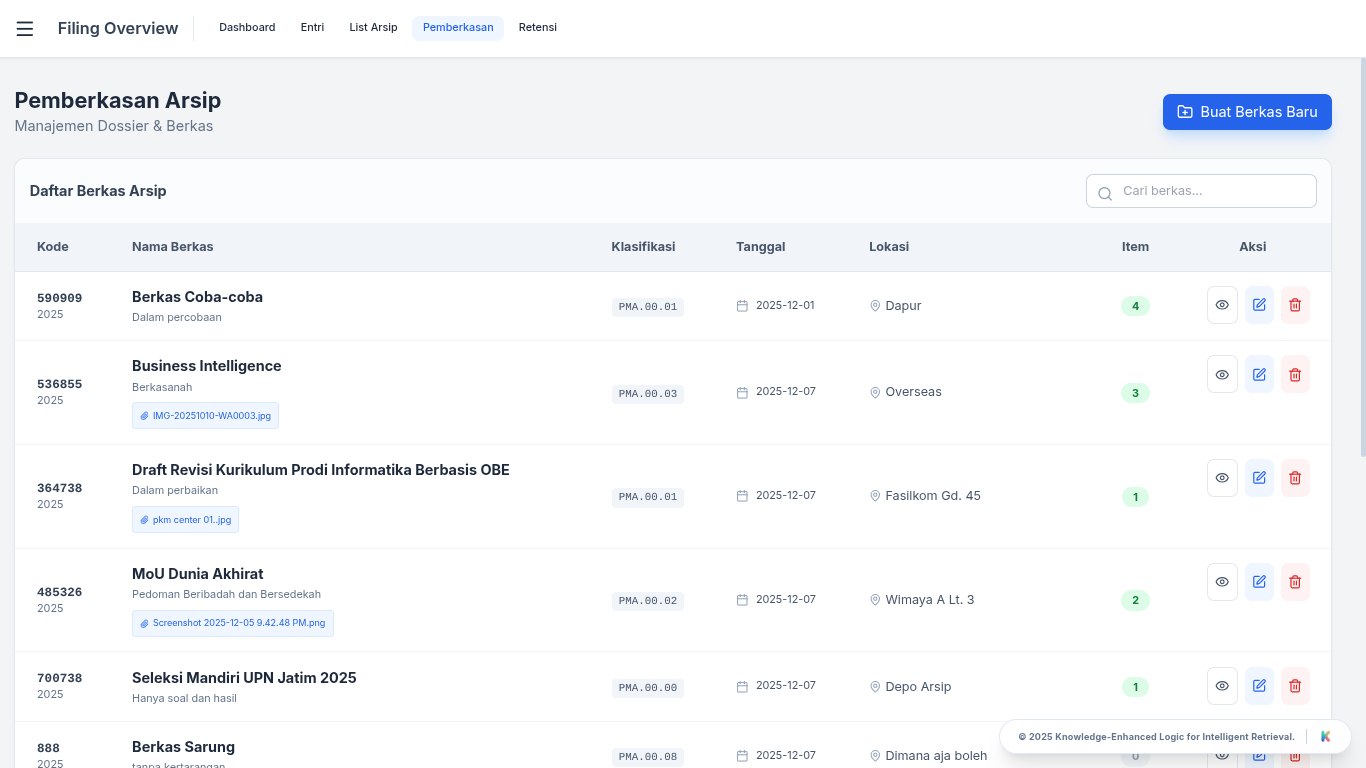The image size is (1366, 768).
Task: Open the hamburger sidebar menu
Action: point(25,29)
